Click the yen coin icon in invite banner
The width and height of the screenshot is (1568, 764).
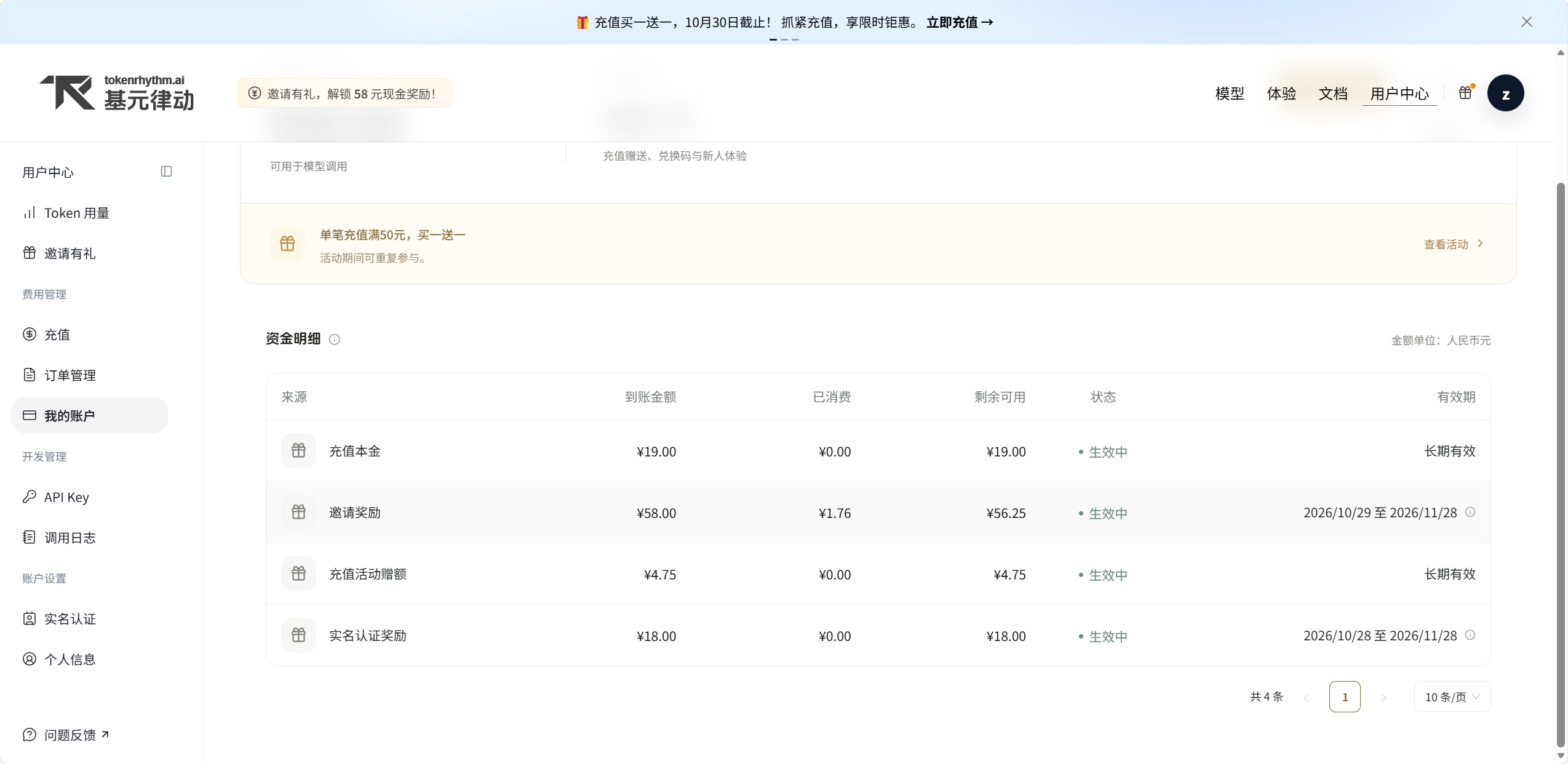[x=254, y=94]
